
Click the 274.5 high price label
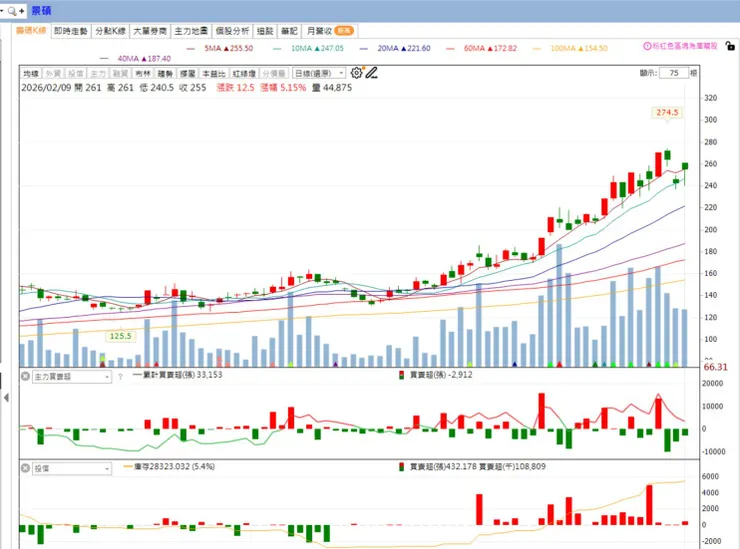tap(667, 112)
